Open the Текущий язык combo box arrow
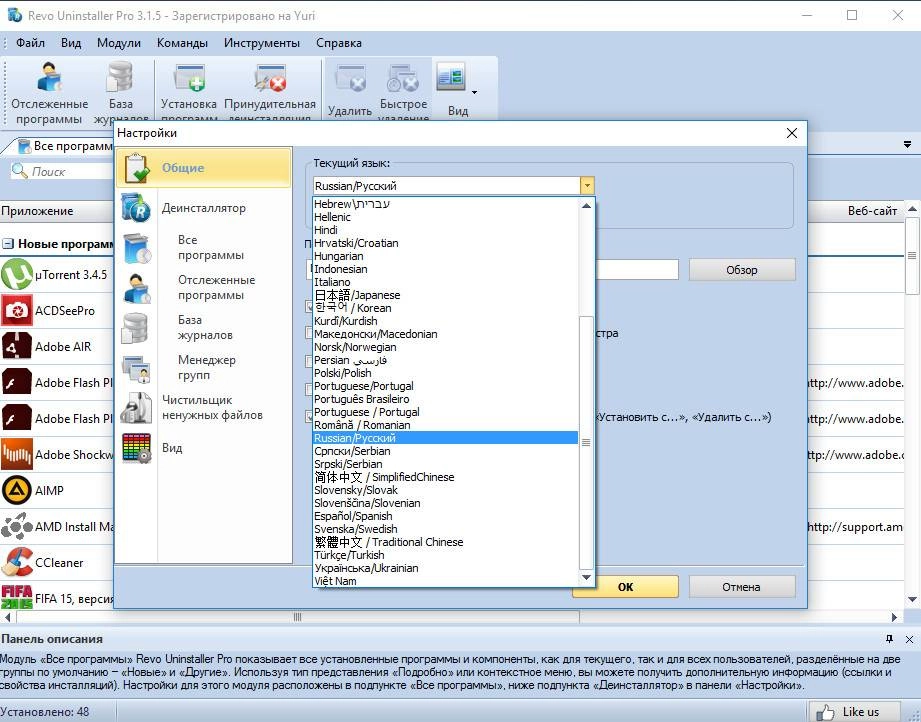Screen dimensions: 921x722 [587, 186]
